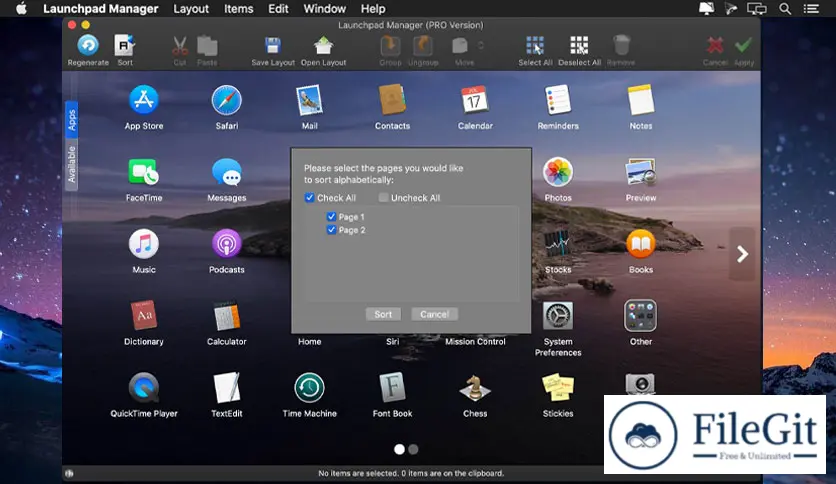
Task: Select the App Store icon
Action: point(144,100)
